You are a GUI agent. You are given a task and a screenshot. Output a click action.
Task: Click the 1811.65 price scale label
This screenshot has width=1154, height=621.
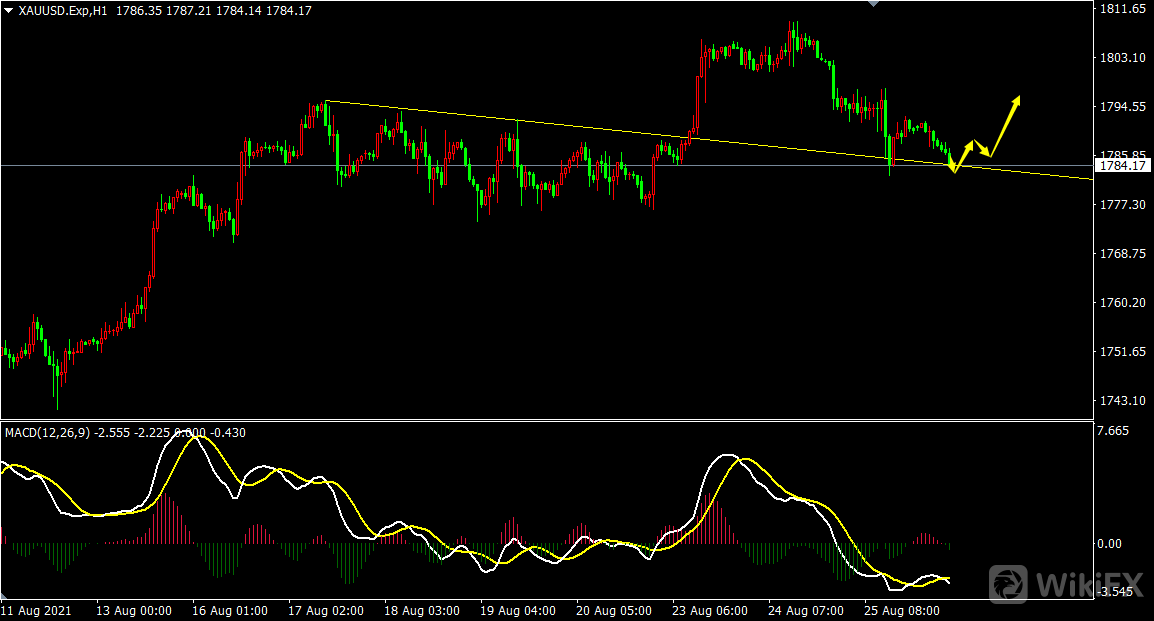point(1121,9)
